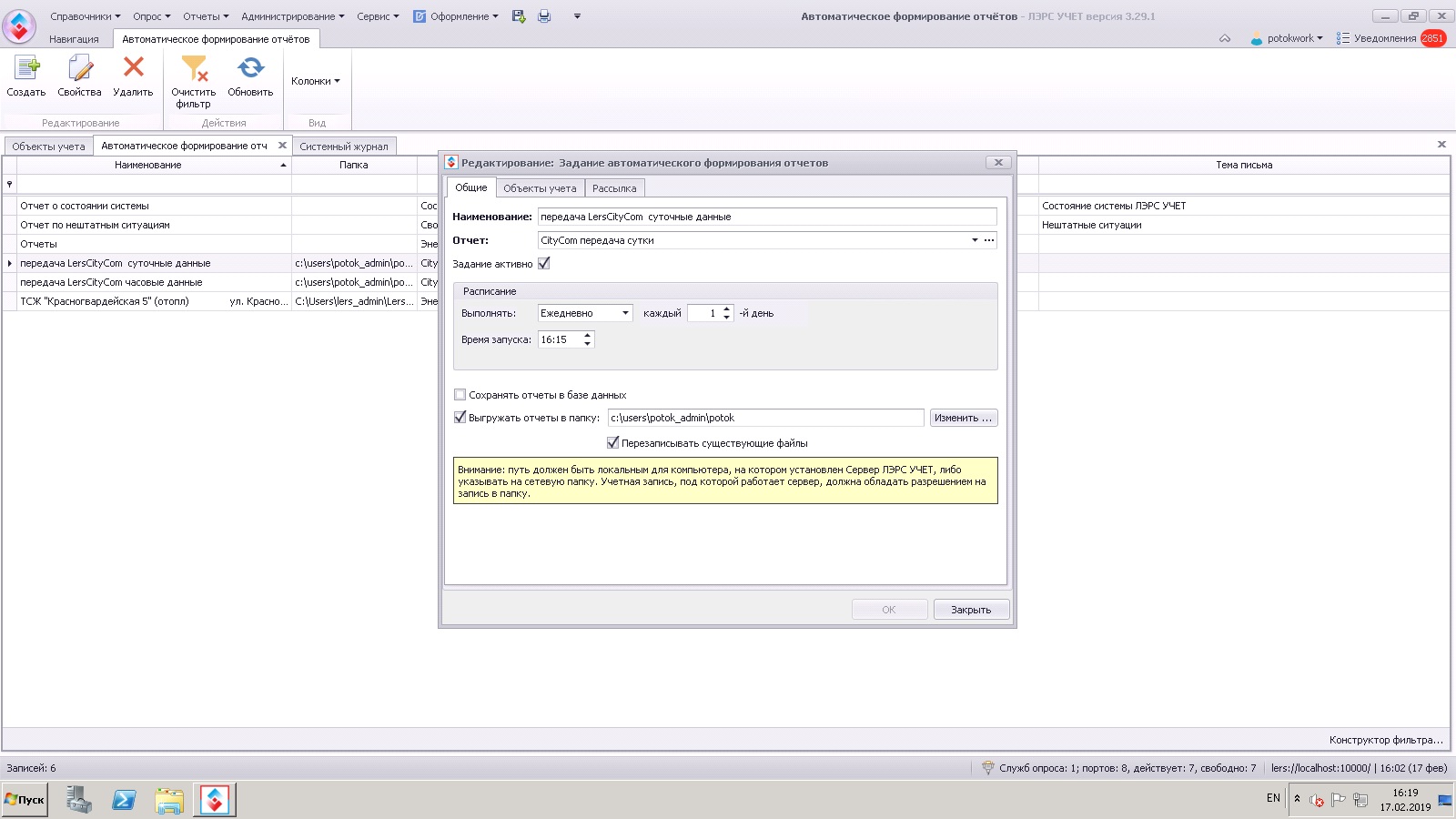This screenshot has height=819, width=1456.
Task: Open Оформление theme dropdown
Action: click(x=456, y=16)
